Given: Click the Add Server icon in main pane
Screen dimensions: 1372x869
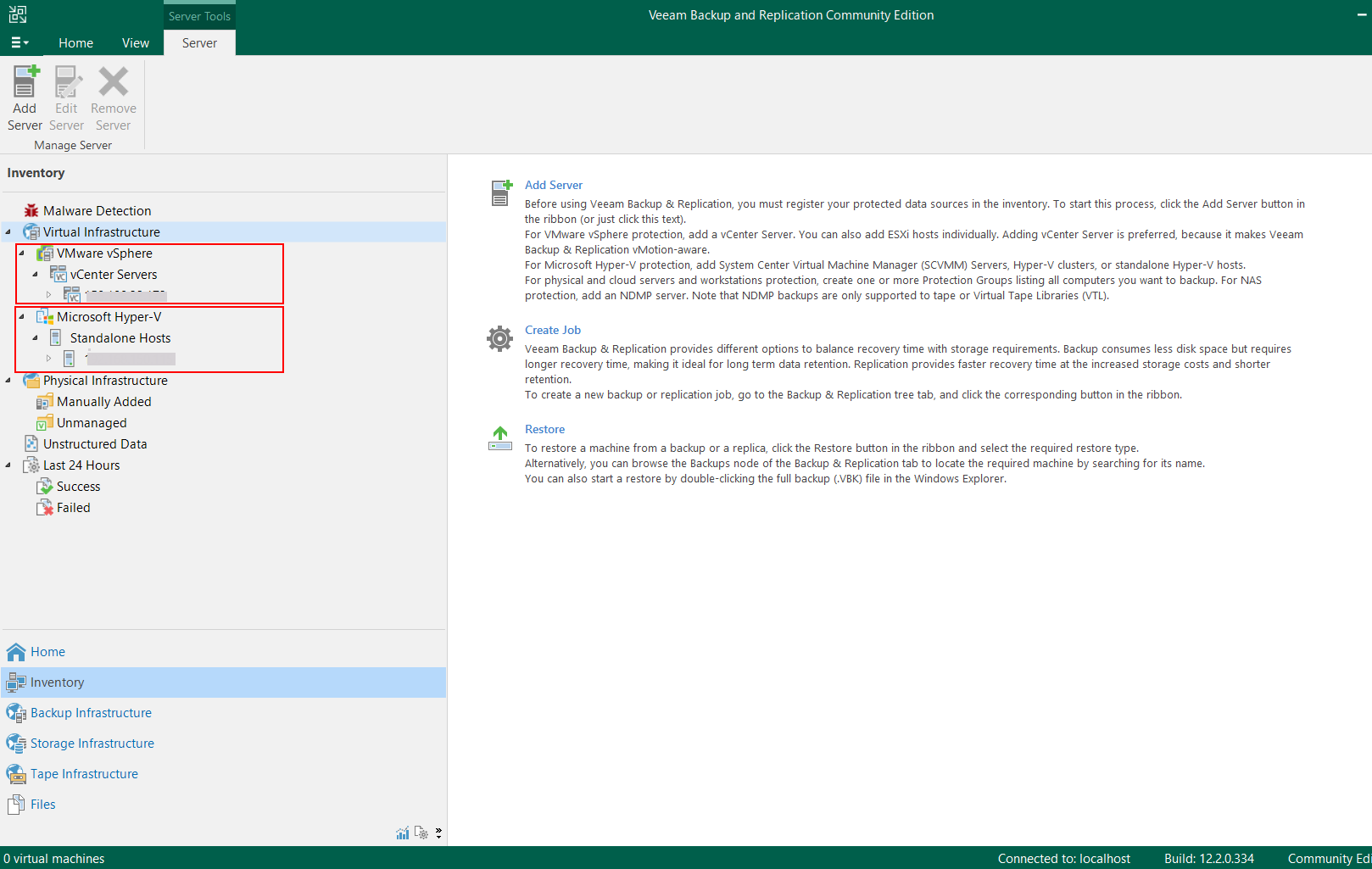Looking at the screenshot, I should pyautogui.click(x=501, y=192).
